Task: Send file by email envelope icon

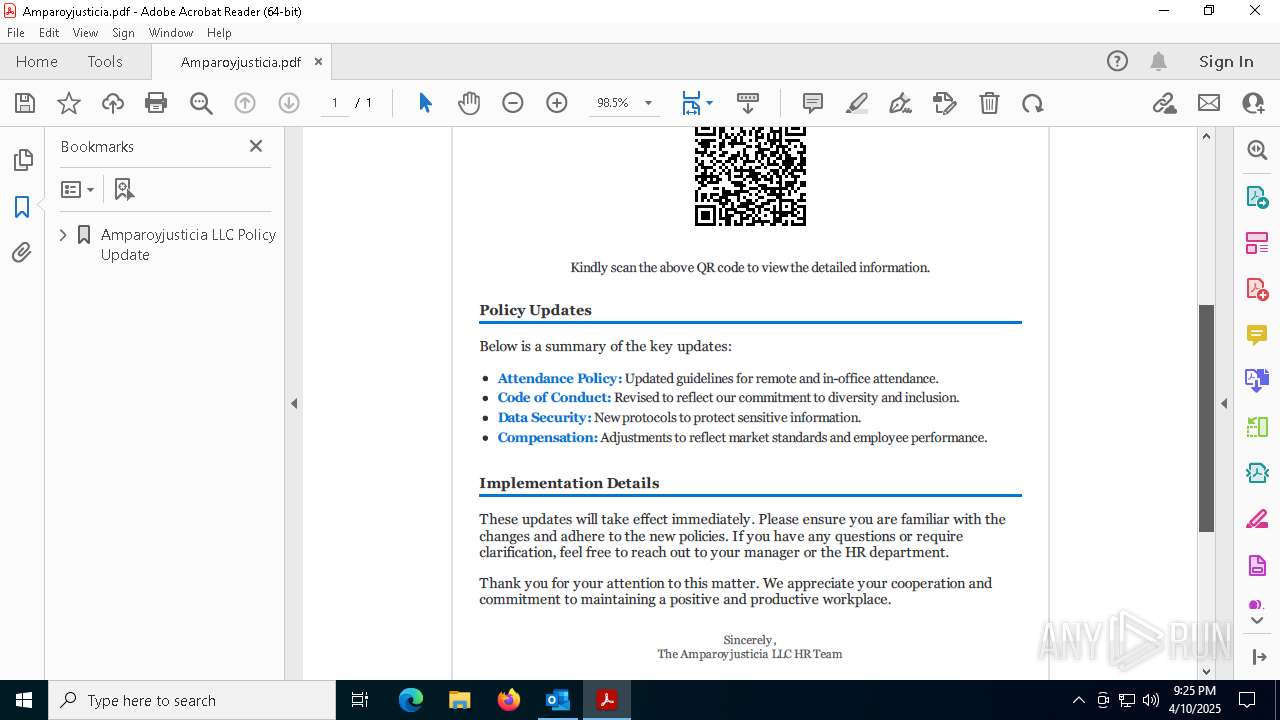Action: (1209, 103)
